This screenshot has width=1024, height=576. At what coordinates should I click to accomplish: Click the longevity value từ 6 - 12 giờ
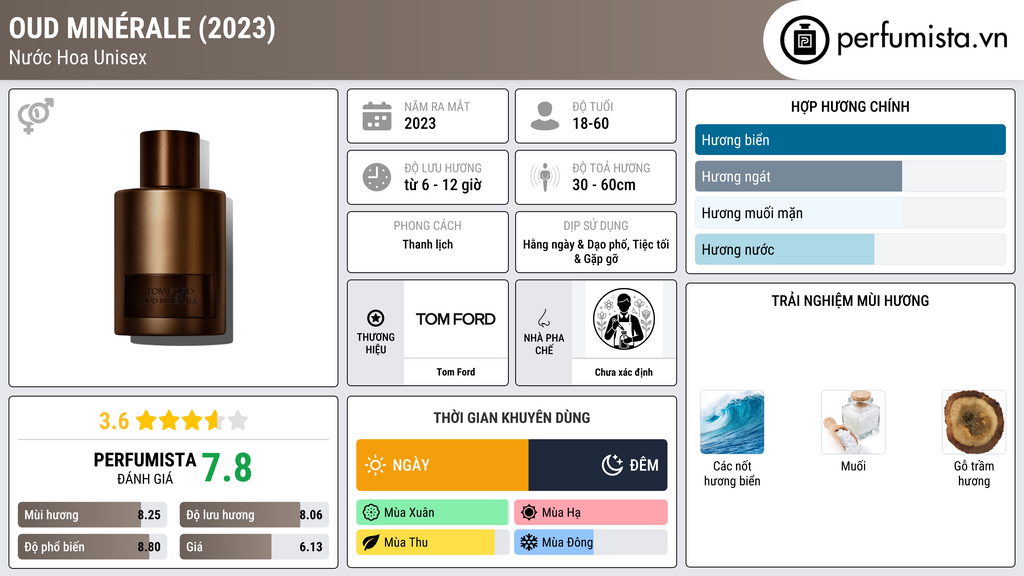click(443, 185)
